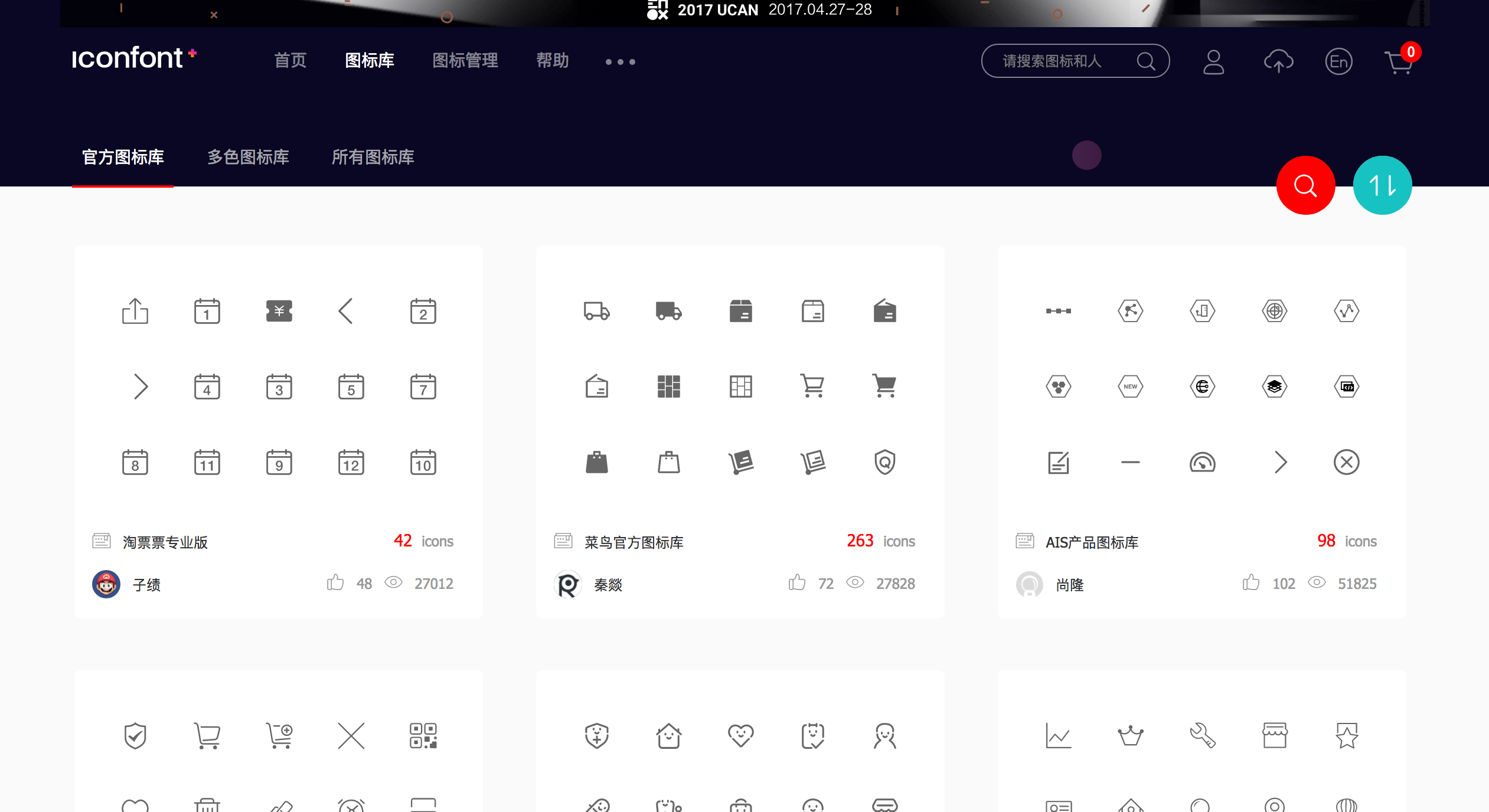This screenshot has width=1489, height=812.
Task: Select the share/export icon in 淘票票专业版
Action: [x=135, y=311]
